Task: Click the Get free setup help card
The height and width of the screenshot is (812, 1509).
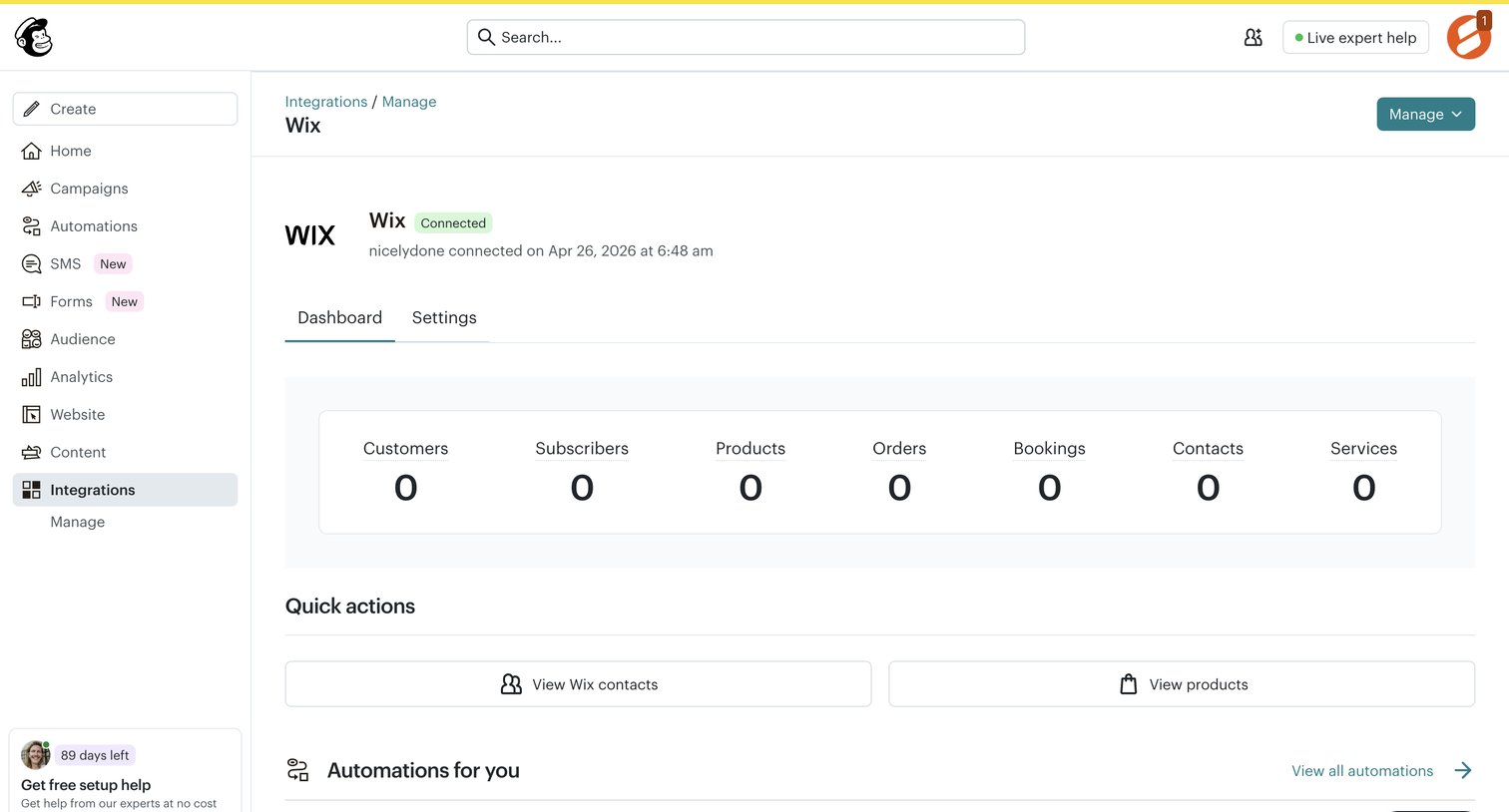Action: coord(125,772)
